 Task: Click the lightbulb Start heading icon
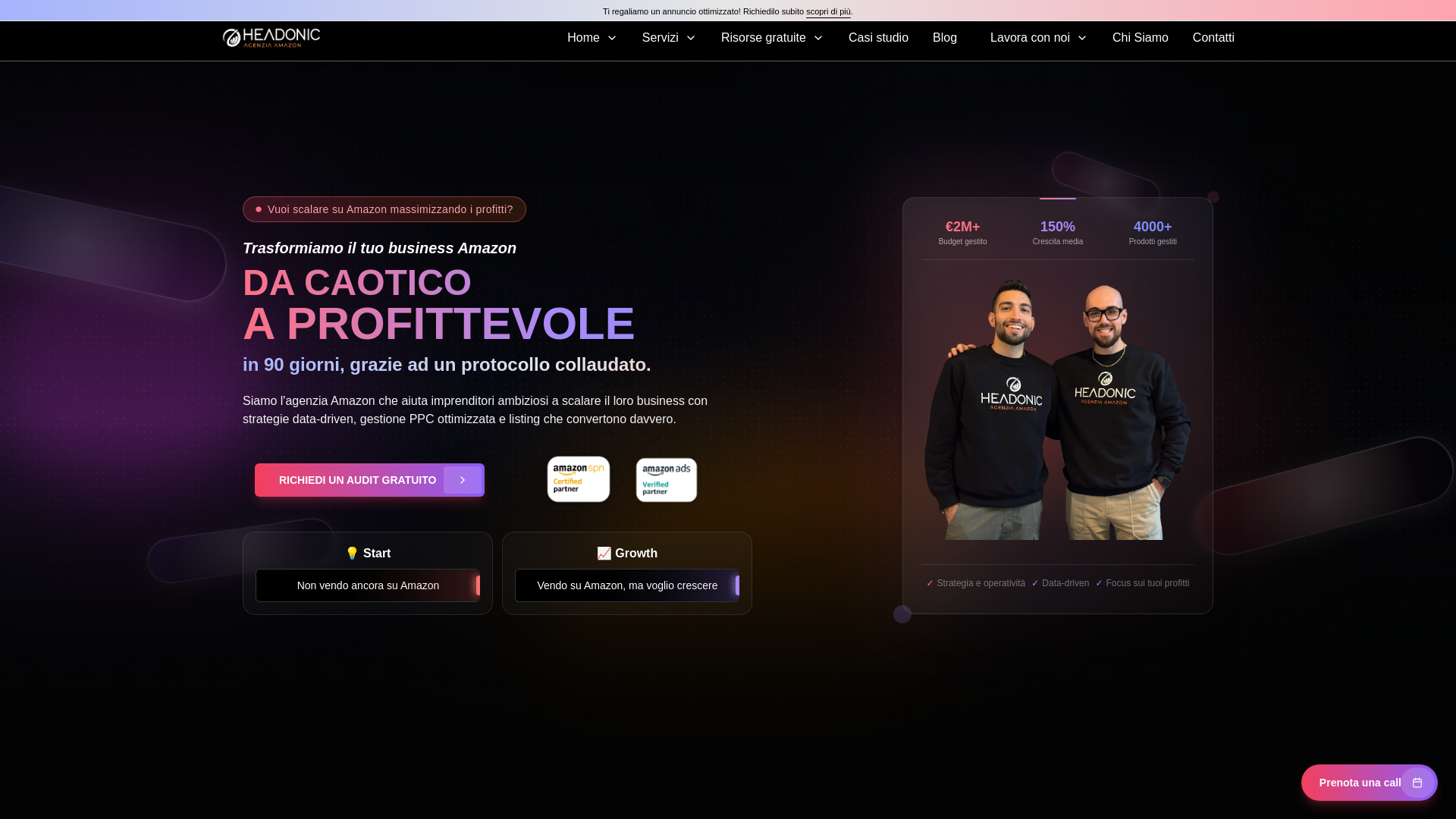coord(352,554)
